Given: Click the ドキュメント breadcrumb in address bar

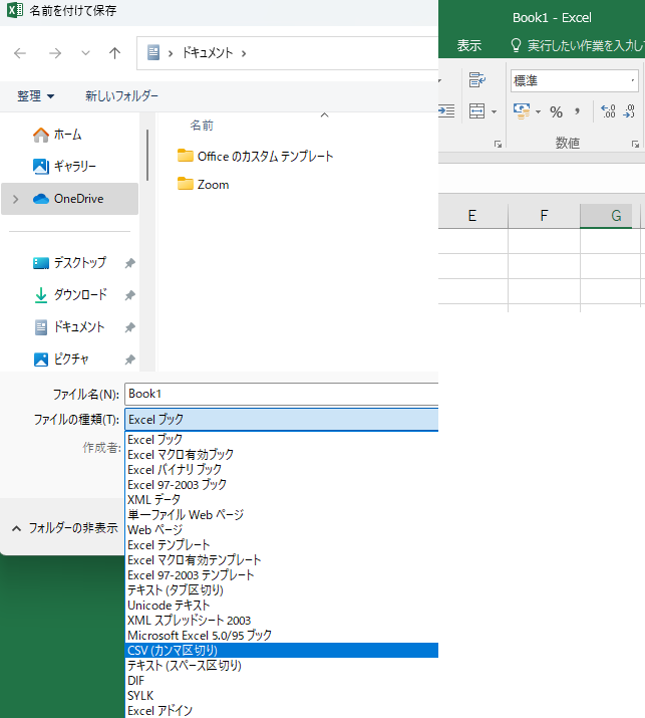Looking at the screenshot, I should pyautogui.click(x=207, y=53).
